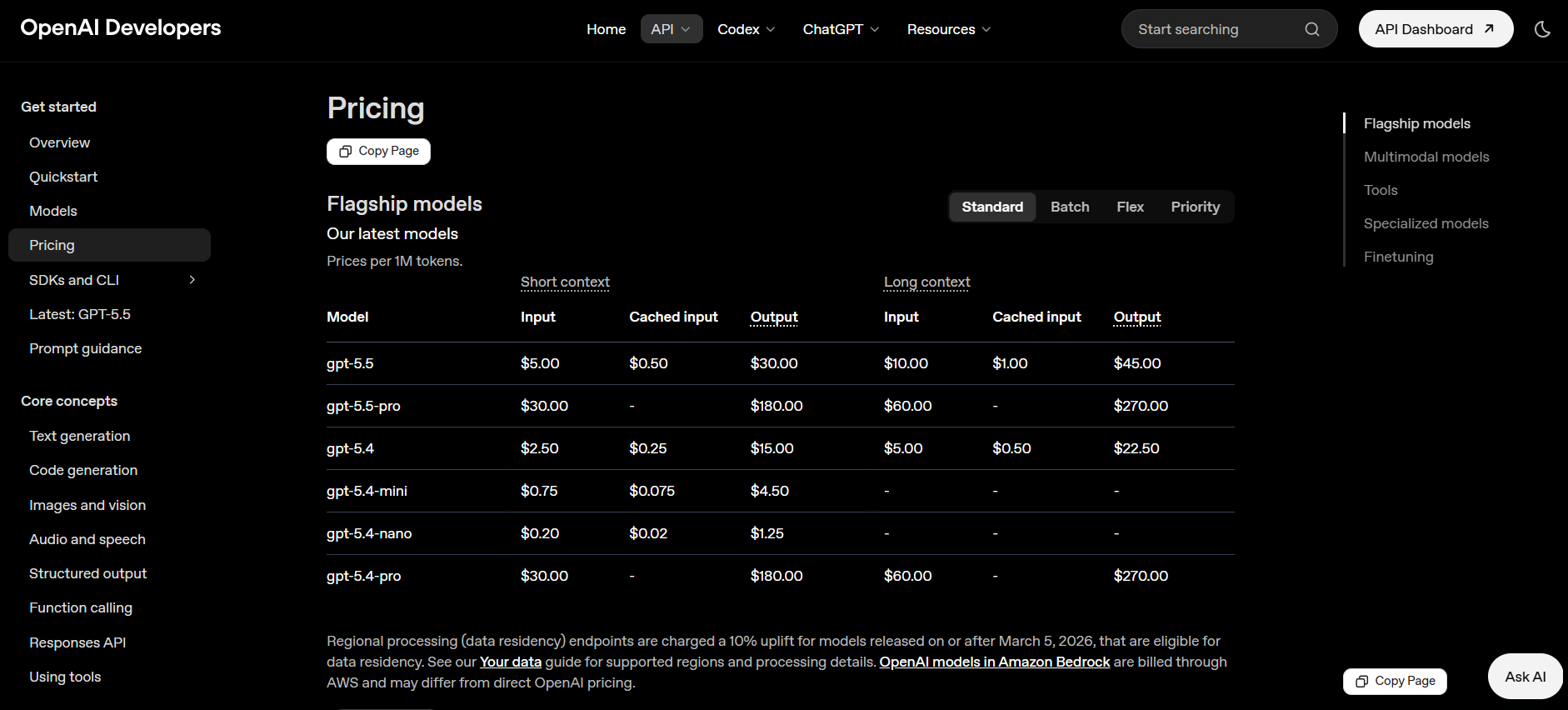1568x710 pixels.
Task: Switch to the Priority pricing tab
Action: 1195,207
